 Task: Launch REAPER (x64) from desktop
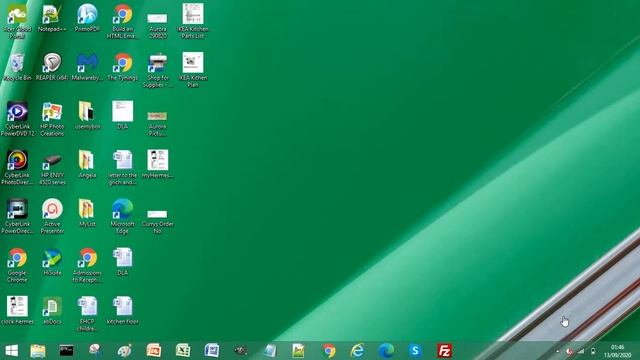[x=52, y=67]
